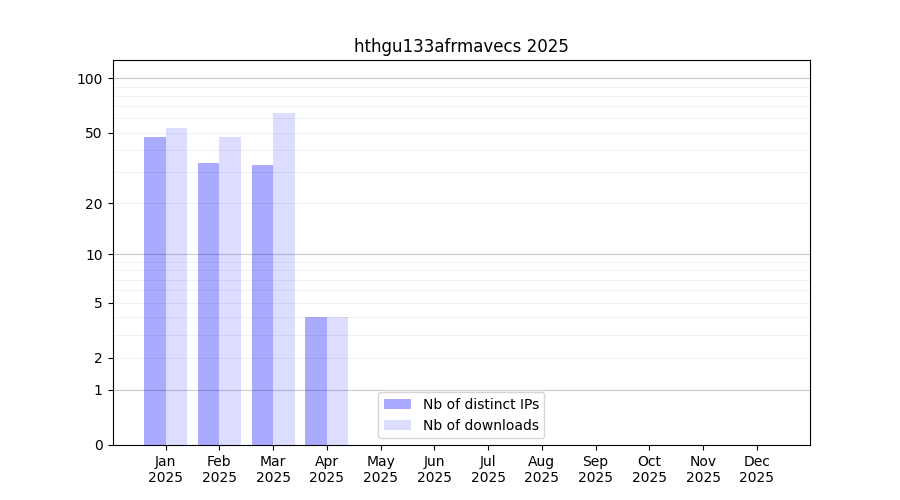Select the Nb of distinct IPs legend label

481,404
